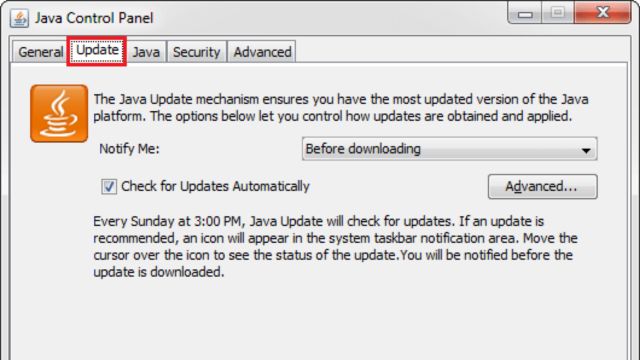Click the Advanced... button
This screenshot has width=640, height=360.
(x=542, y=187)
